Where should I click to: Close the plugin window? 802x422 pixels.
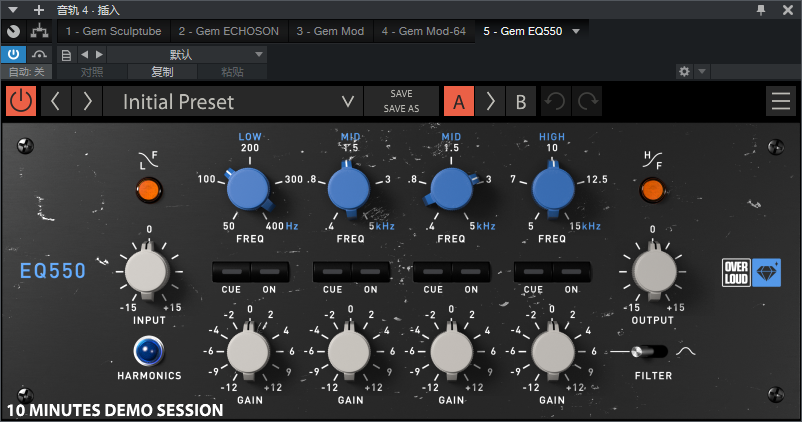788,9
